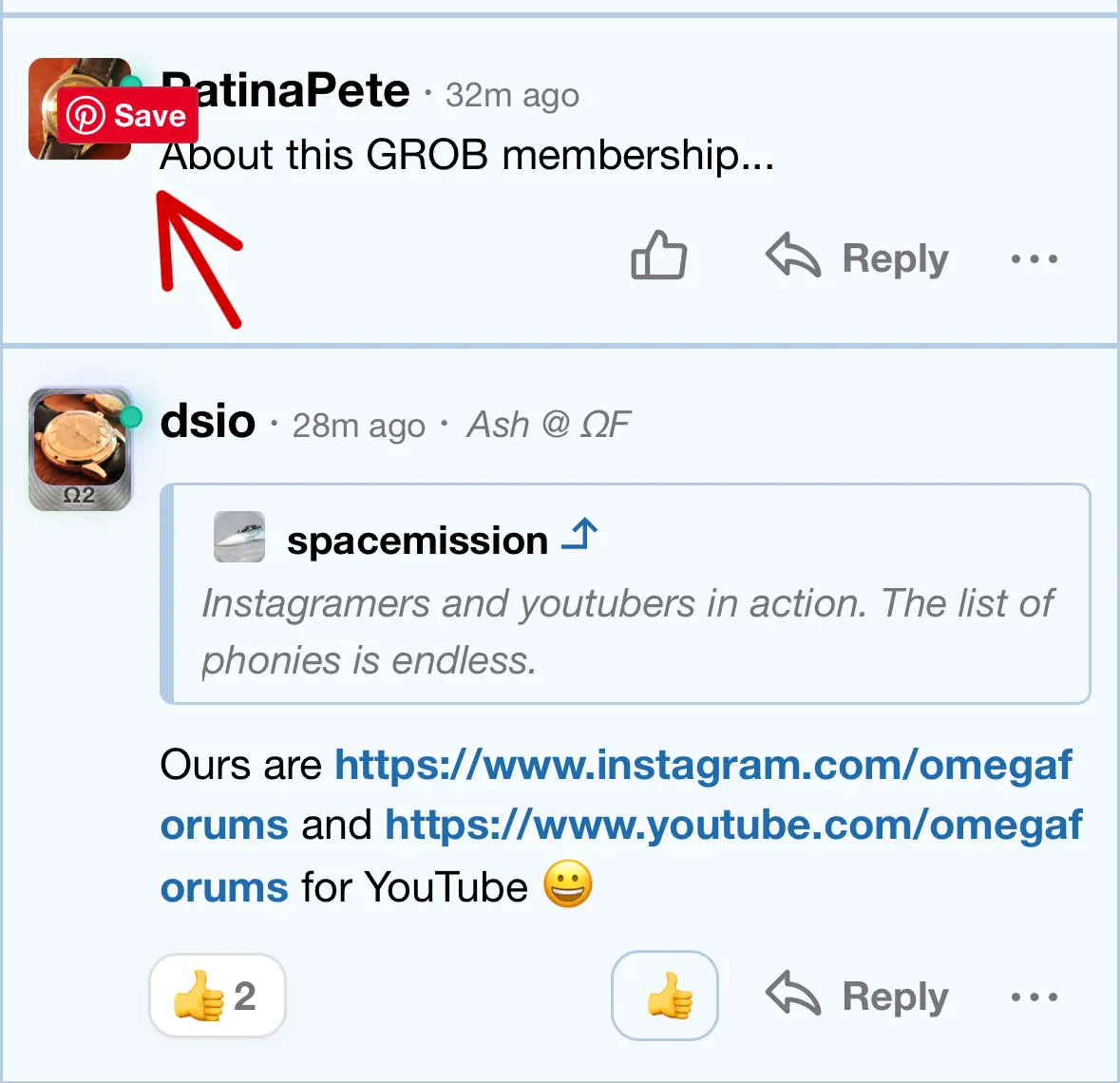Viewport: 1120px width, 1083px height.
Task: Click the Pinterest Save button
Action: (128, 116)
